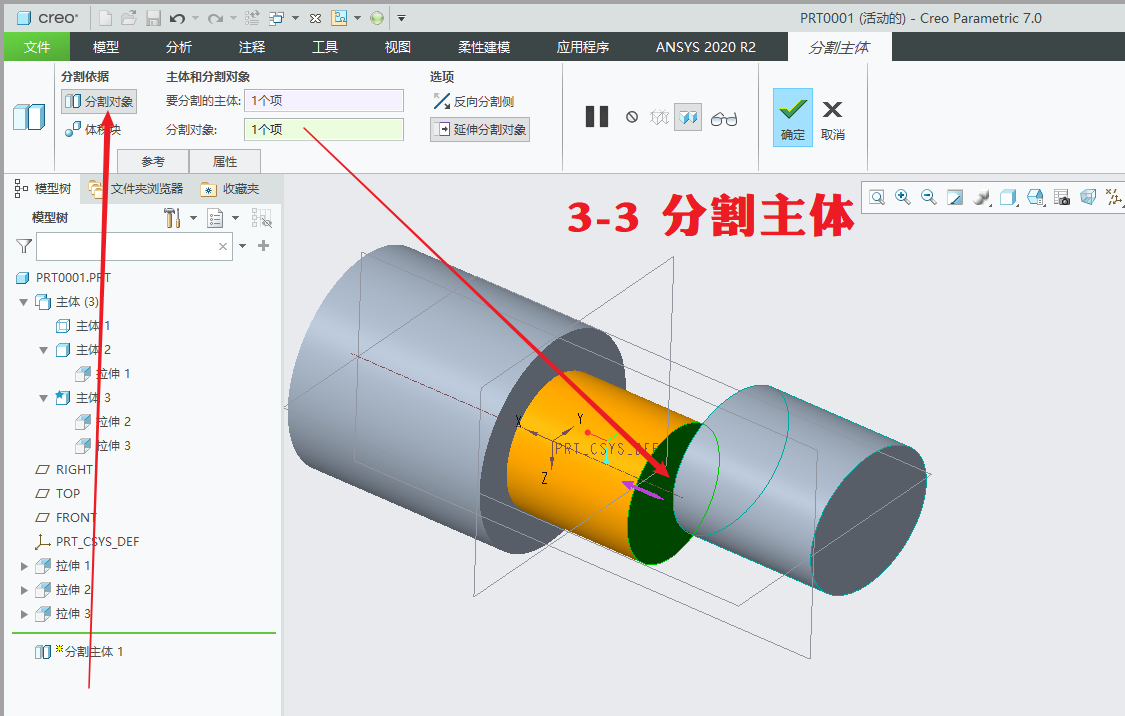
Task: Switch to the 分析 ribbon tab
Action: pos(179,47)
